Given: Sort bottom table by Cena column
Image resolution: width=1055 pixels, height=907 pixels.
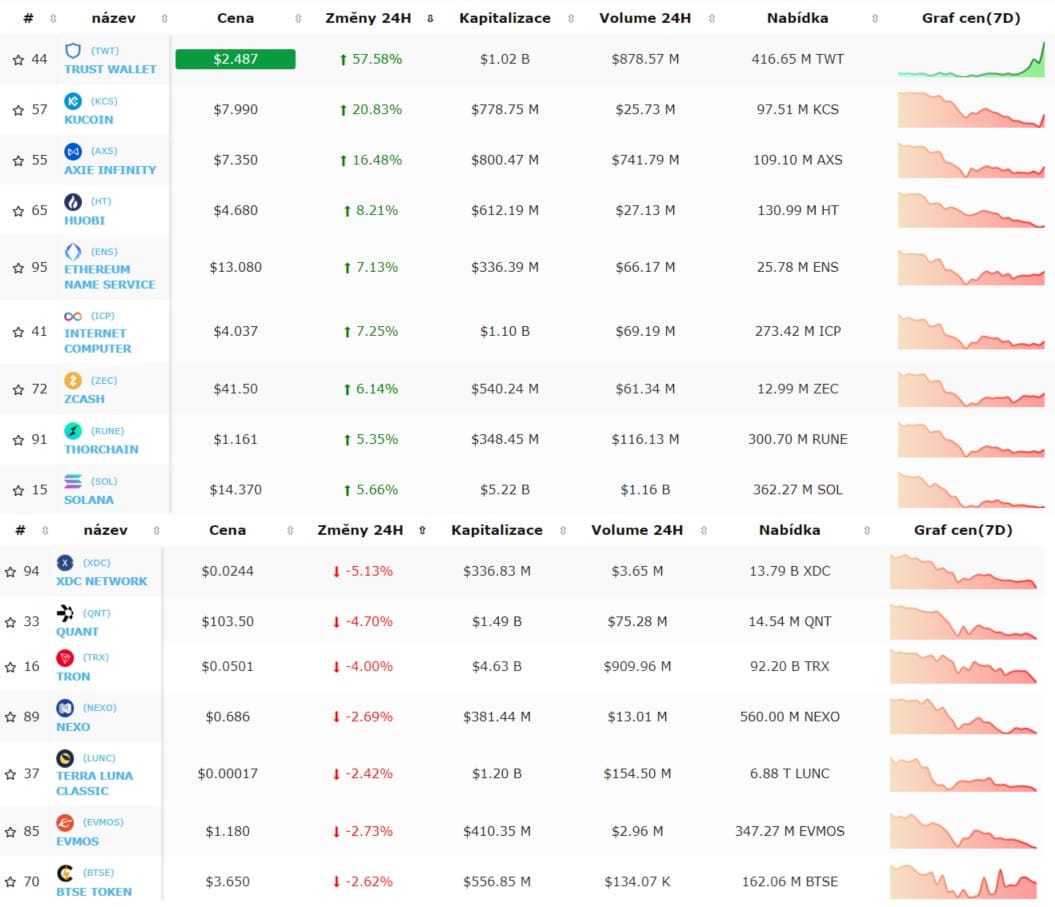Looking at the screenshot, I should 290,530.
